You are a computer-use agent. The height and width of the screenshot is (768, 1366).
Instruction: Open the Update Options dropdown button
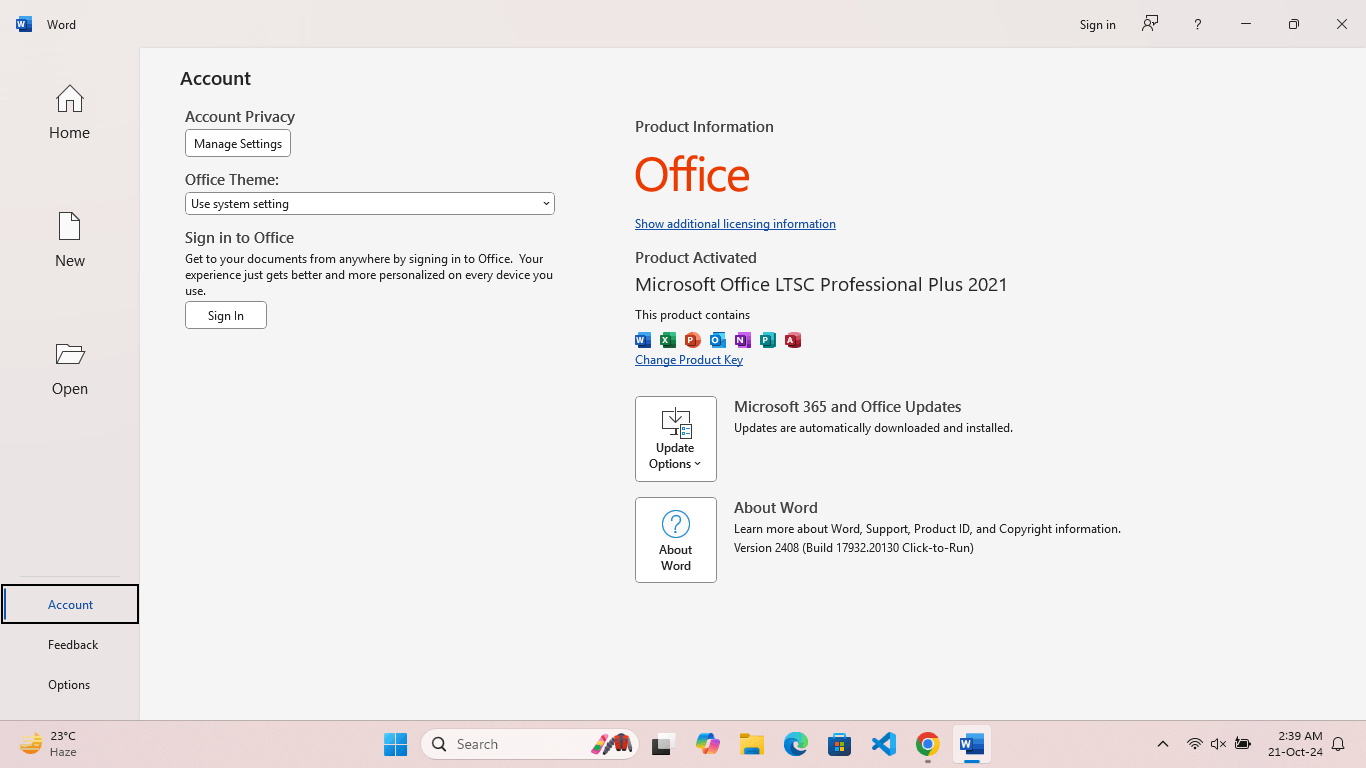[x=676, y=439]
